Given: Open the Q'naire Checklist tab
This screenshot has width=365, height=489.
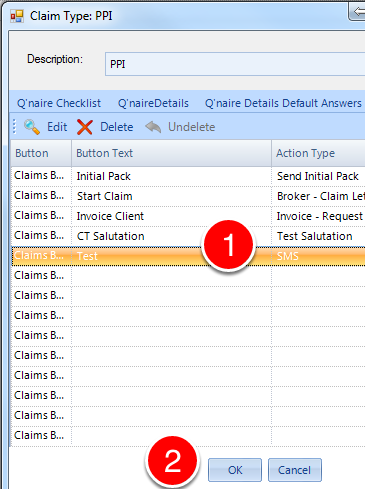Looking at the screenshot, I should tap(59, 103).
